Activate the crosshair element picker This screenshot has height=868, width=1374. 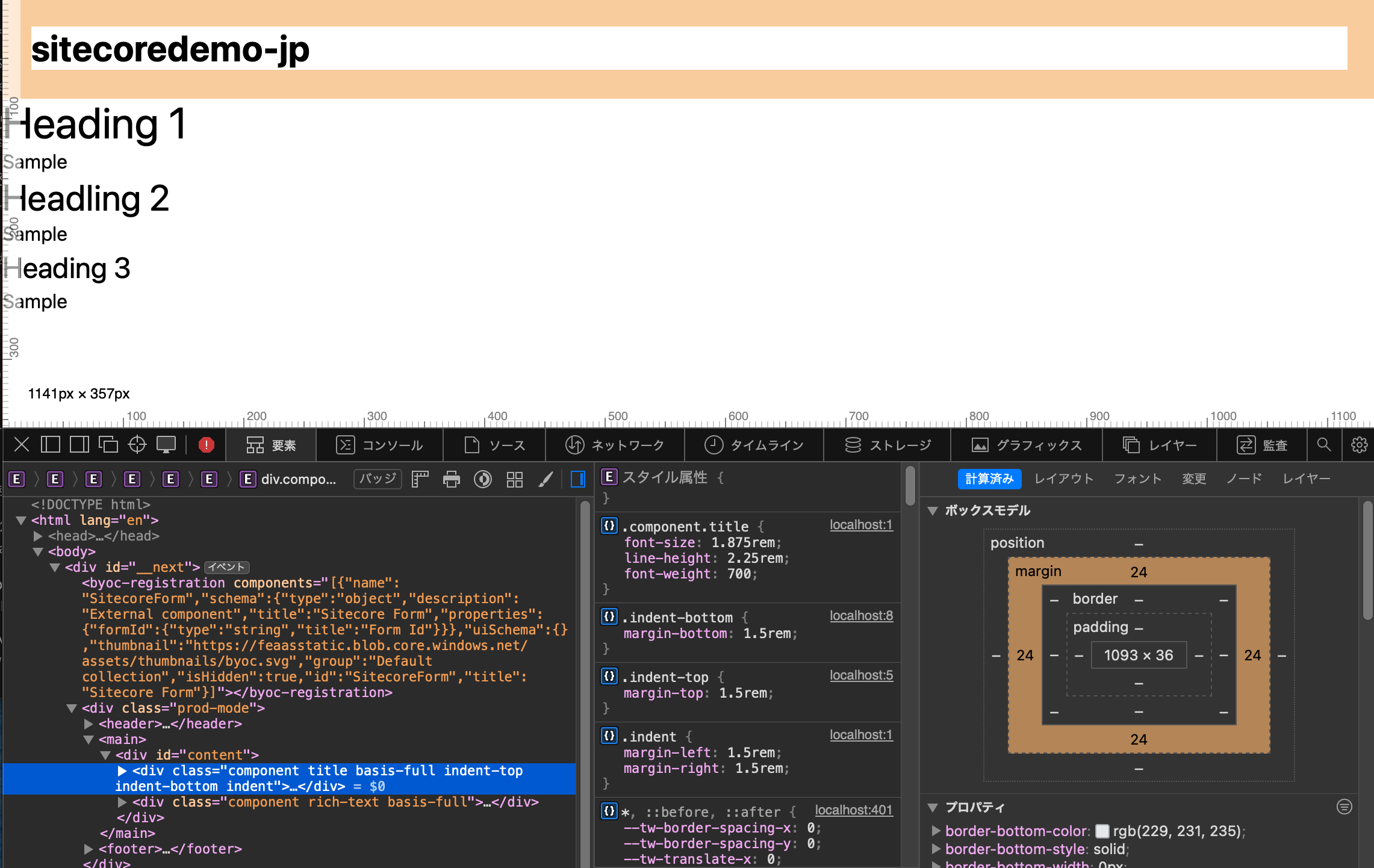137,445
